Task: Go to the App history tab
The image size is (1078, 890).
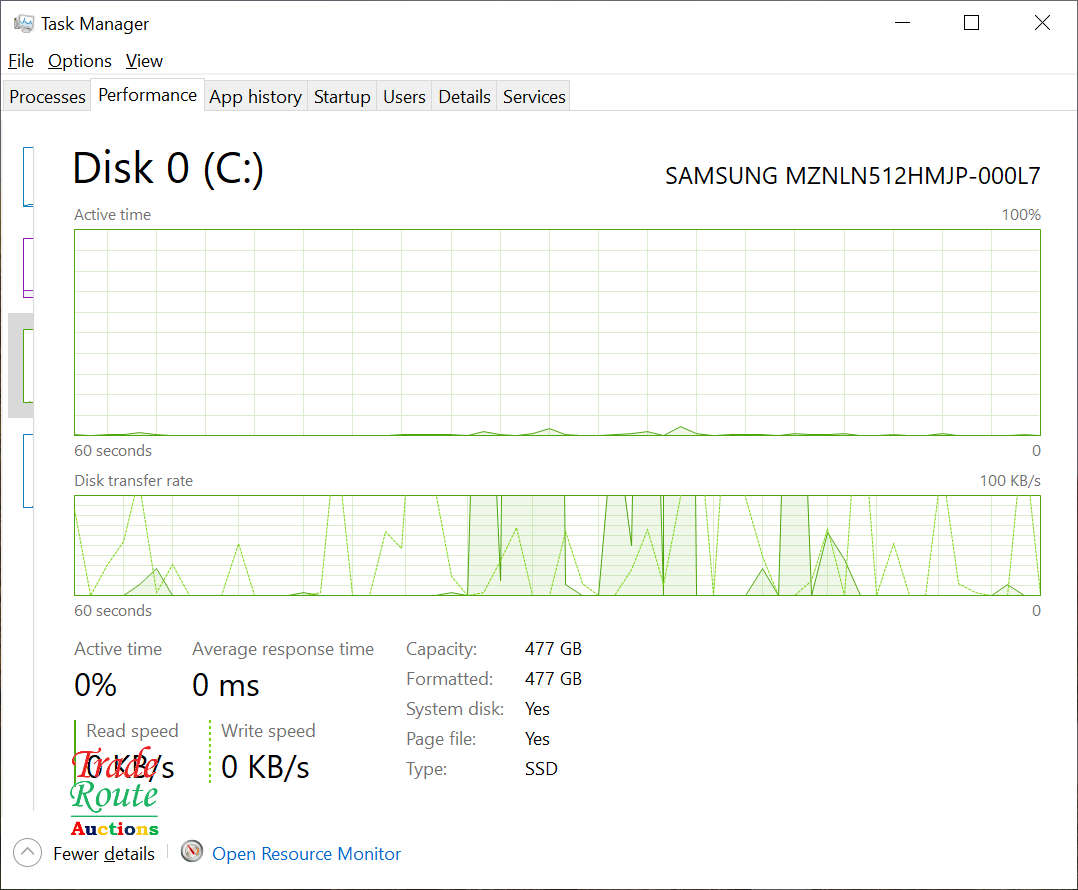Action: (x=255, y=97)
